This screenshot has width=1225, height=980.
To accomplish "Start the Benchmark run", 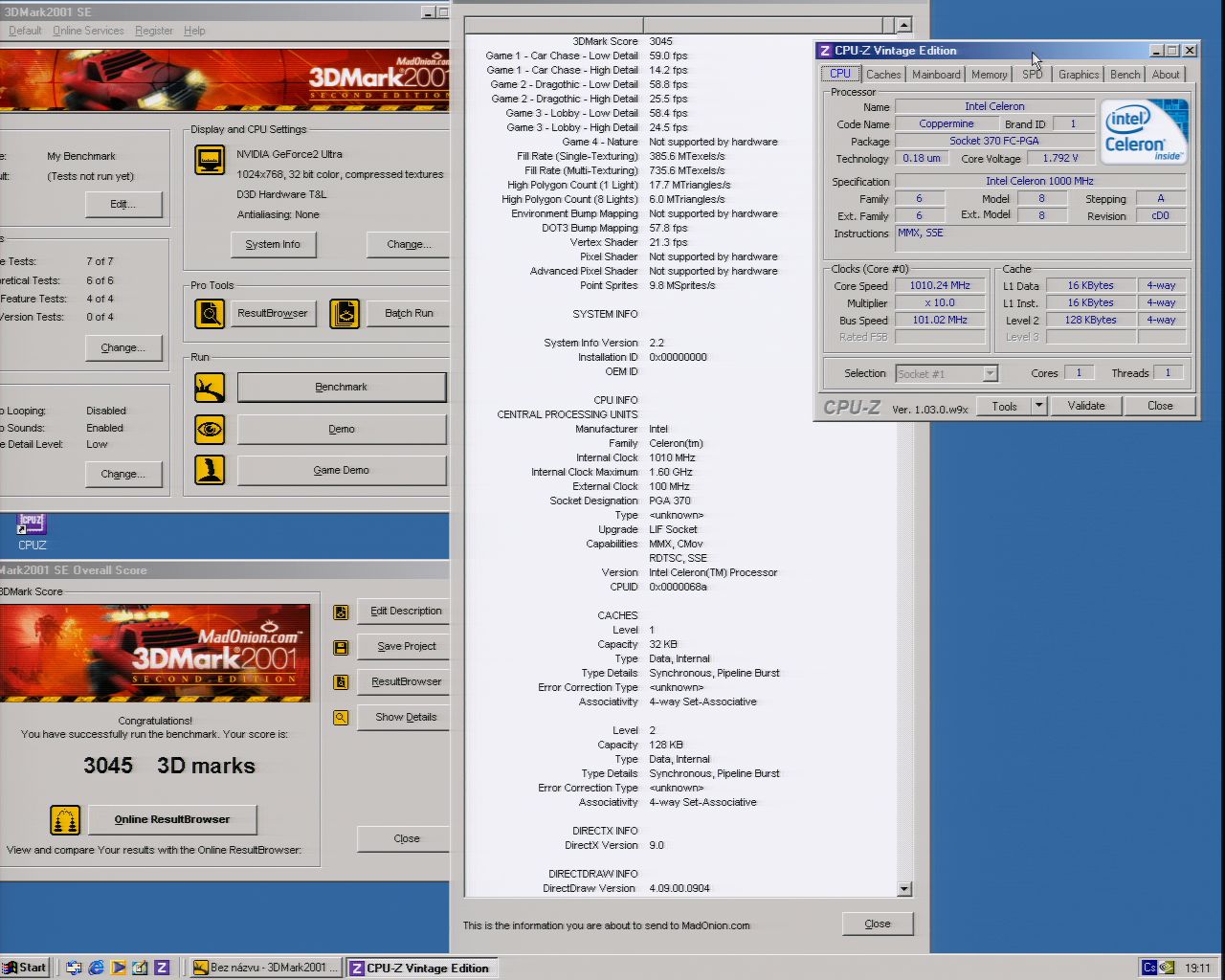I will pyautogui.click(x=342, y=387).
